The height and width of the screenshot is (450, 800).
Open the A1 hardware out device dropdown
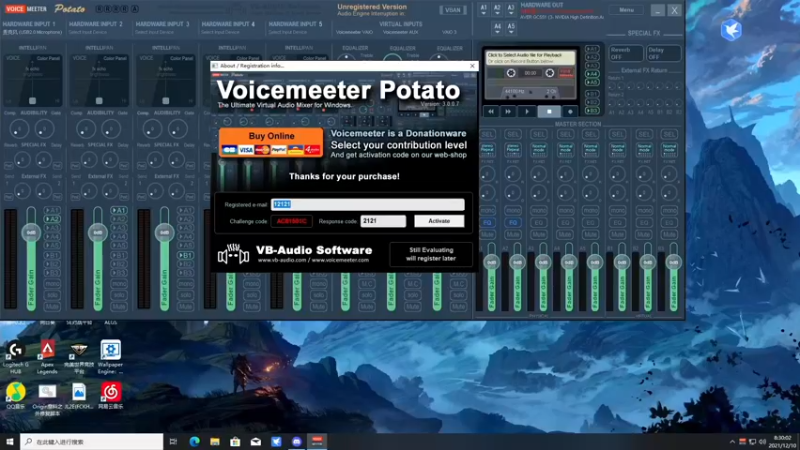click(x=483, y=10)
